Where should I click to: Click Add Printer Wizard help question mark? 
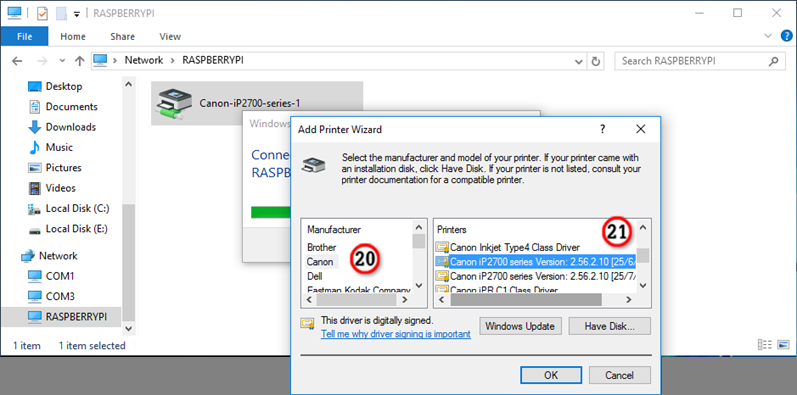point(602,129)
